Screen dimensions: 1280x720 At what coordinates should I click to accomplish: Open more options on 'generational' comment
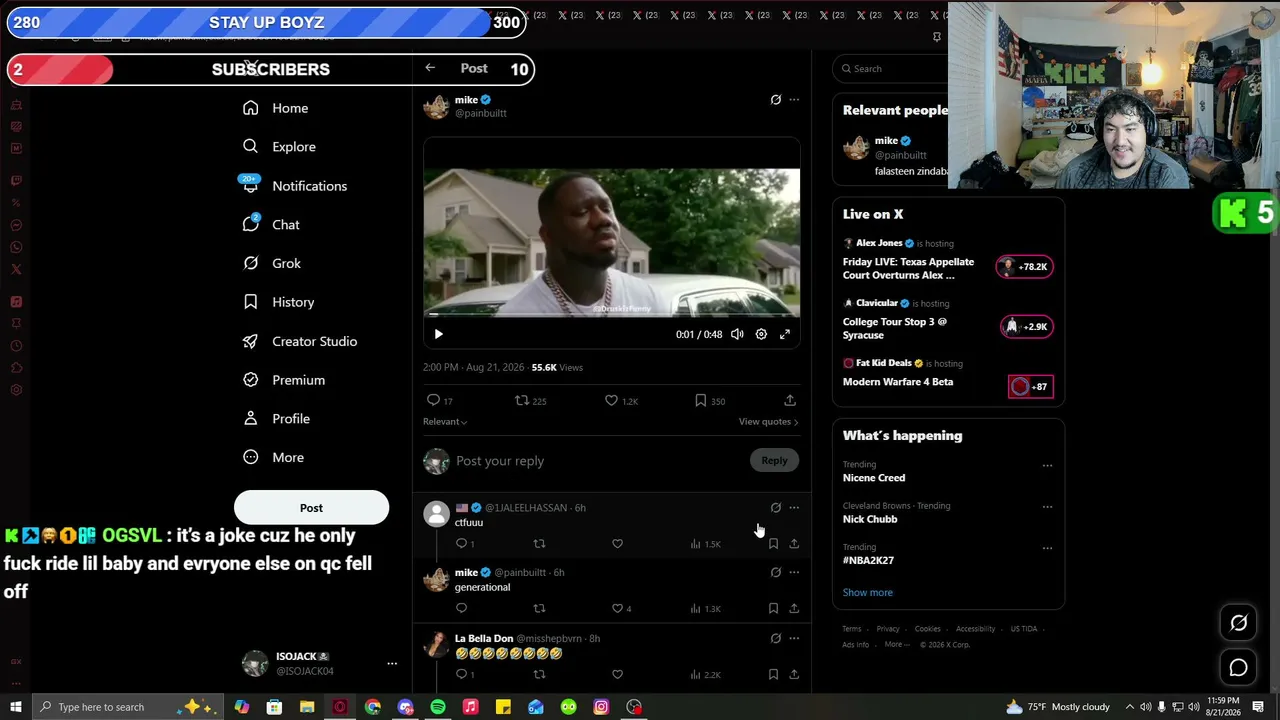tap(794, 572)
